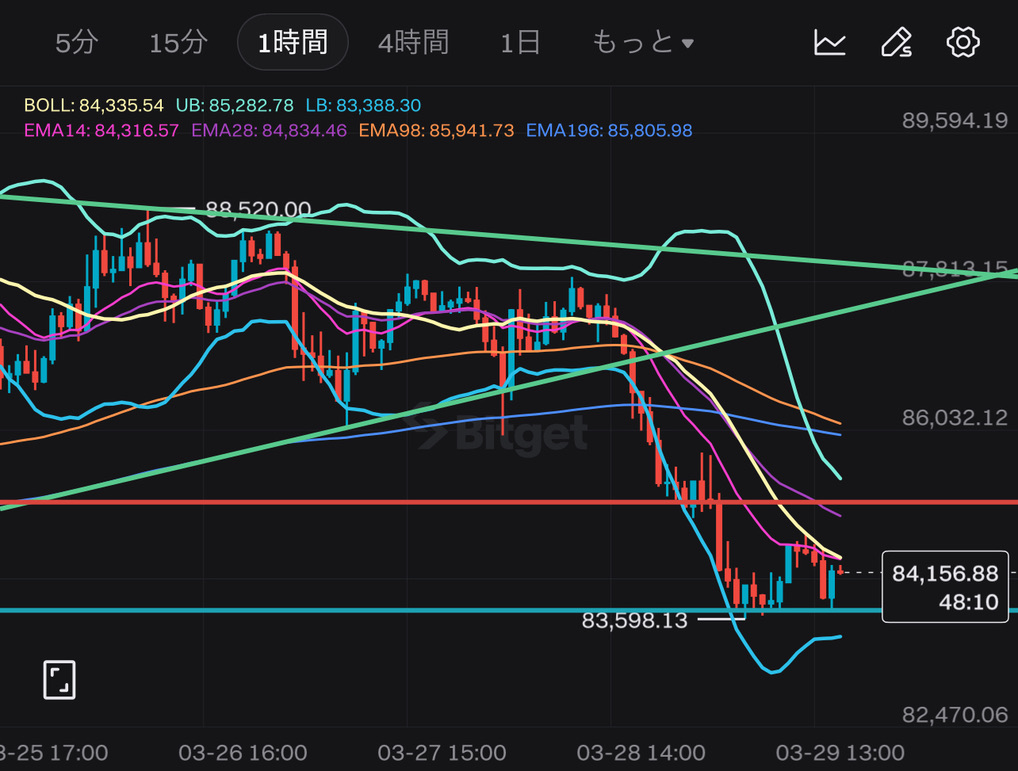Open chart settings gear icon
Viewport: 1018px width, 771px height.
[962, 42]
